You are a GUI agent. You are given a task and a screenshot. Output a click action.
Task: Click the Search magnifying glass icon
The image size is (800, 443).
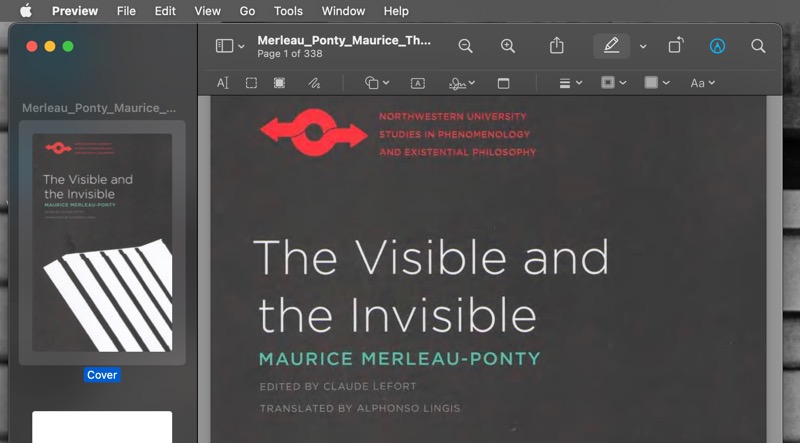pyautogui.click(x=758, y=46)
